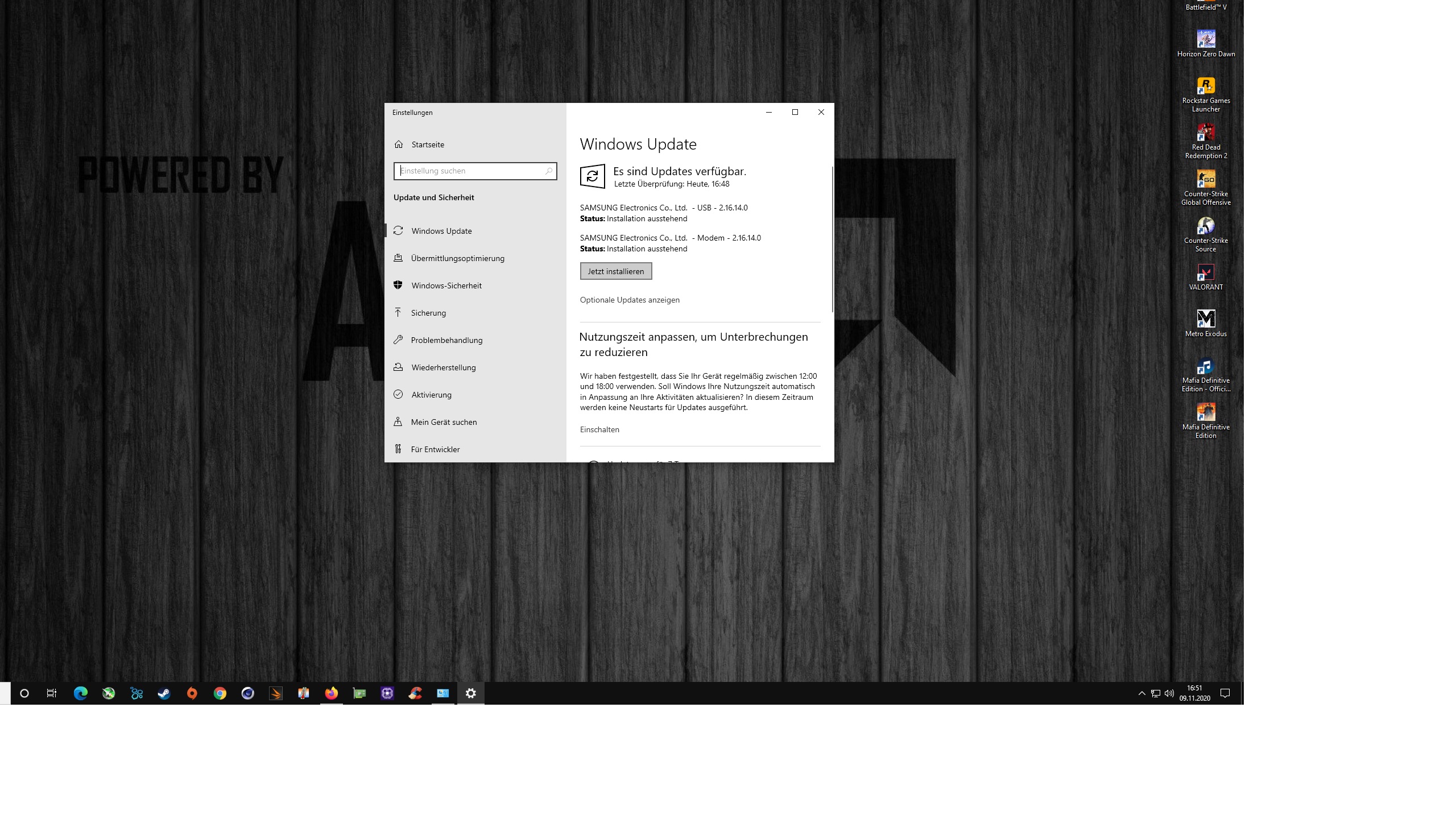Image resolution: width=1456 pixels, height=819 pixels.
Task: Open the notification center
Action: pos(1225,693)
